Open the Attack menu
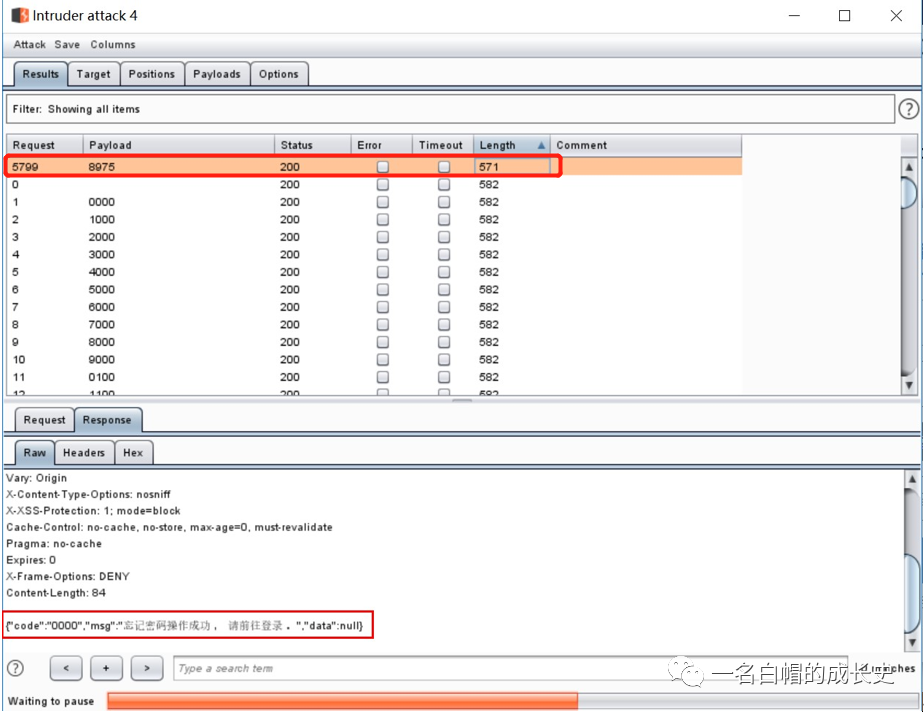 pos(29,44)
